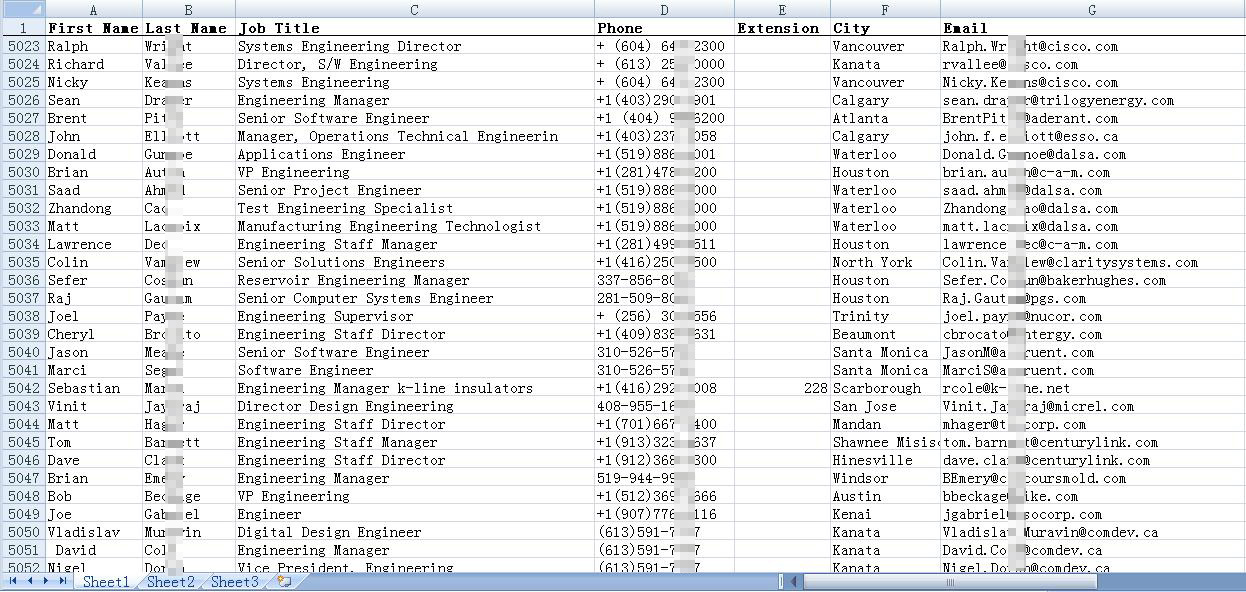
Task: Select all cells with corner button
Action: pyautogui.click(x=22, y=10)
